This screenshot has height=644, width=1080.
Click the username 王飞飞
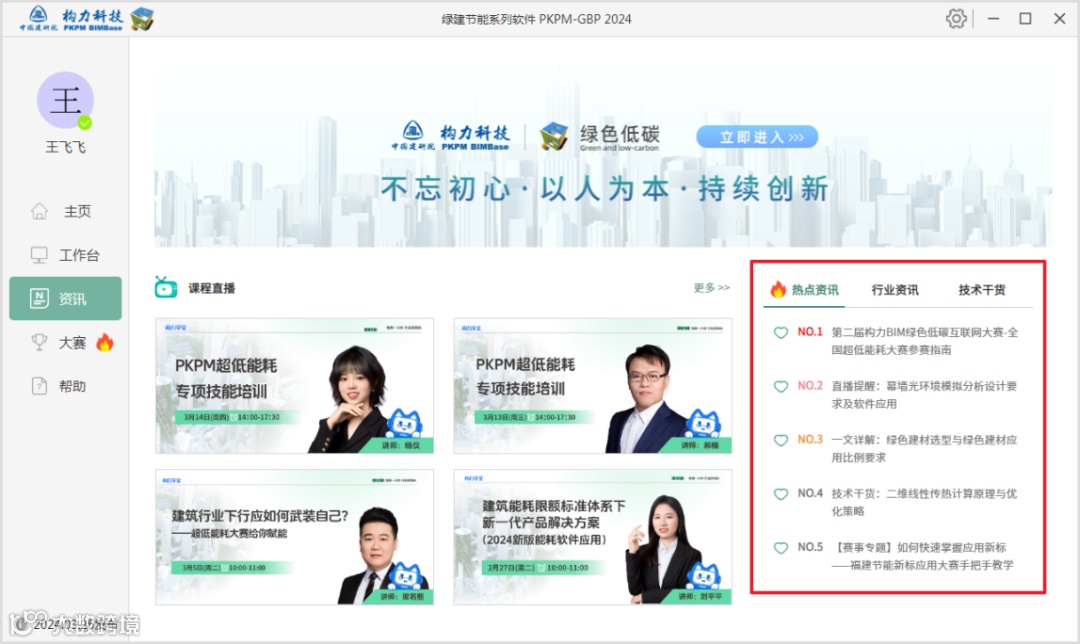click(65, 147)
